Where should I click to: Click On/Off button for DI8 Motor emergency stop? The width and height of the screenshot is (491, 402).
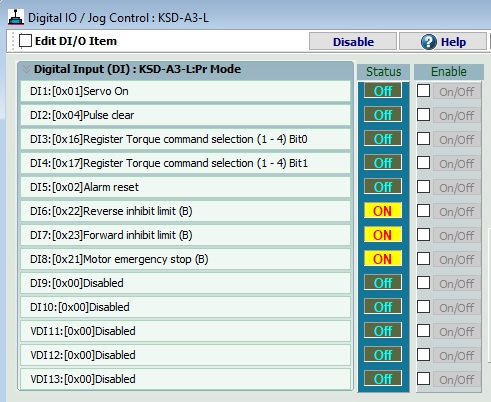(x=457, y=259)
